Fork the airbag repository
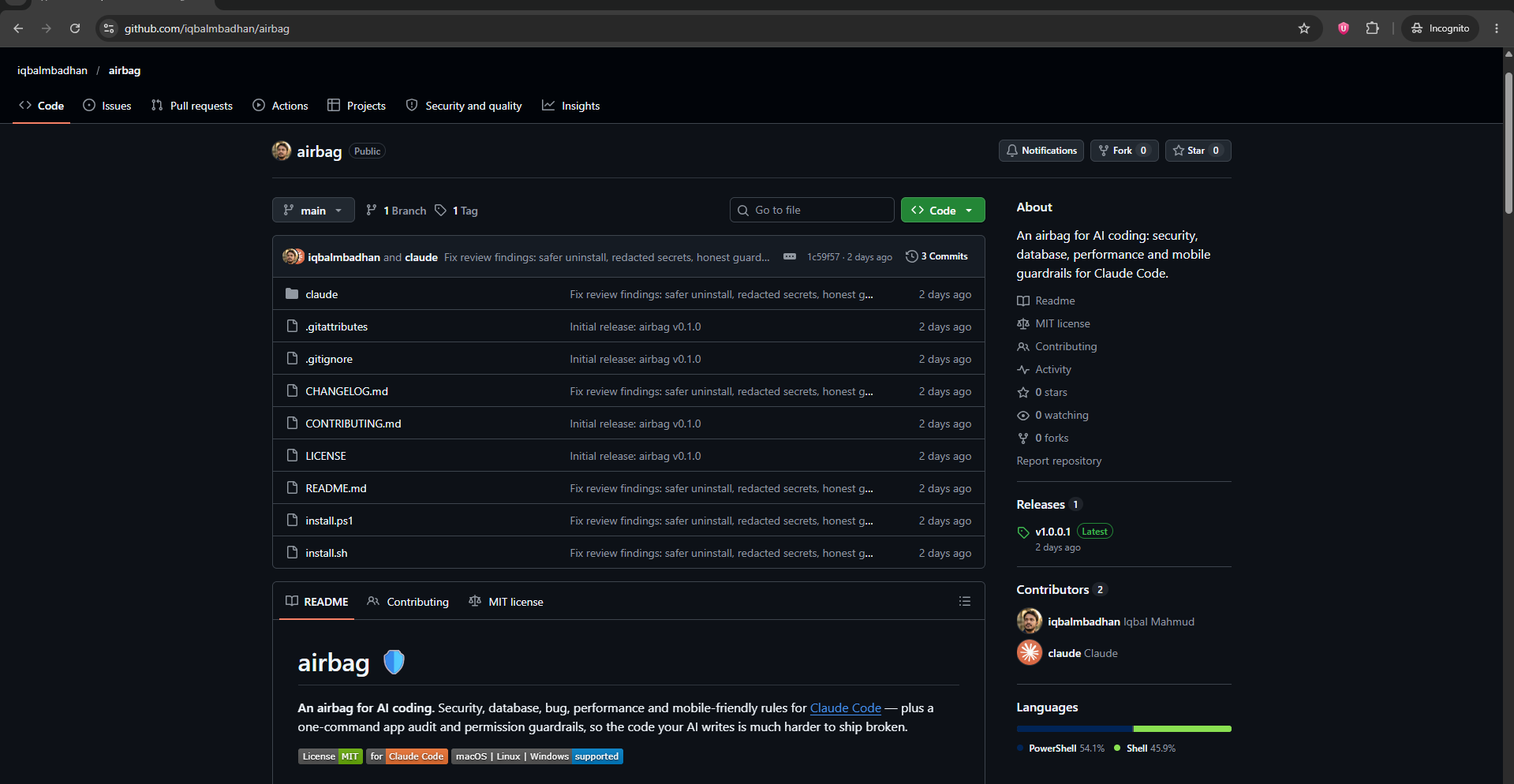The image size is (1514, 784). pyautogui.click(x=1124, y=151)
